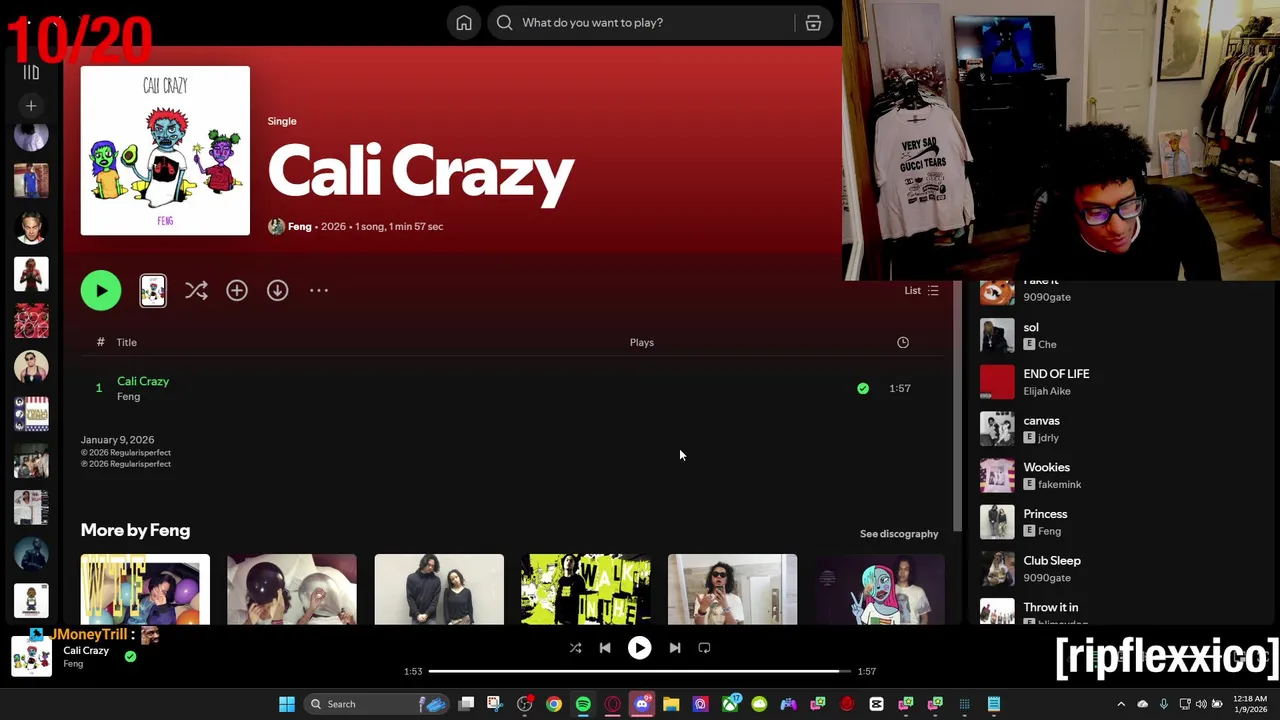Click the Plays column header
The width and height of the screenshot is (1280, 720).
coord(642,342)
